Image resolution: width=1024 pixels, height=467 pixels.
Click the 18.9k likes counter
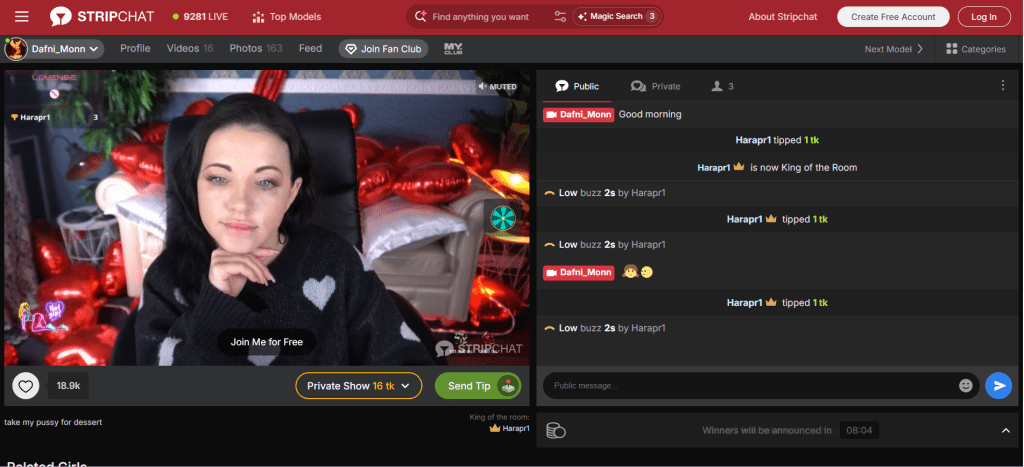(x=68, y=386)
